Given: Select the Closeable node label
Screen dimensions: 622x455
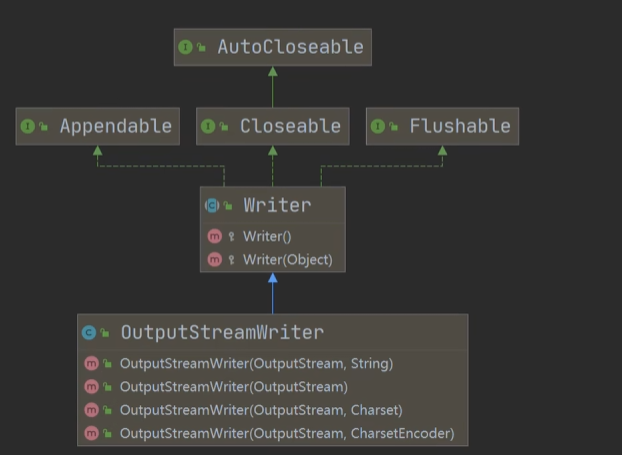Looking at the screenshot, I should (x=290, y=126).
